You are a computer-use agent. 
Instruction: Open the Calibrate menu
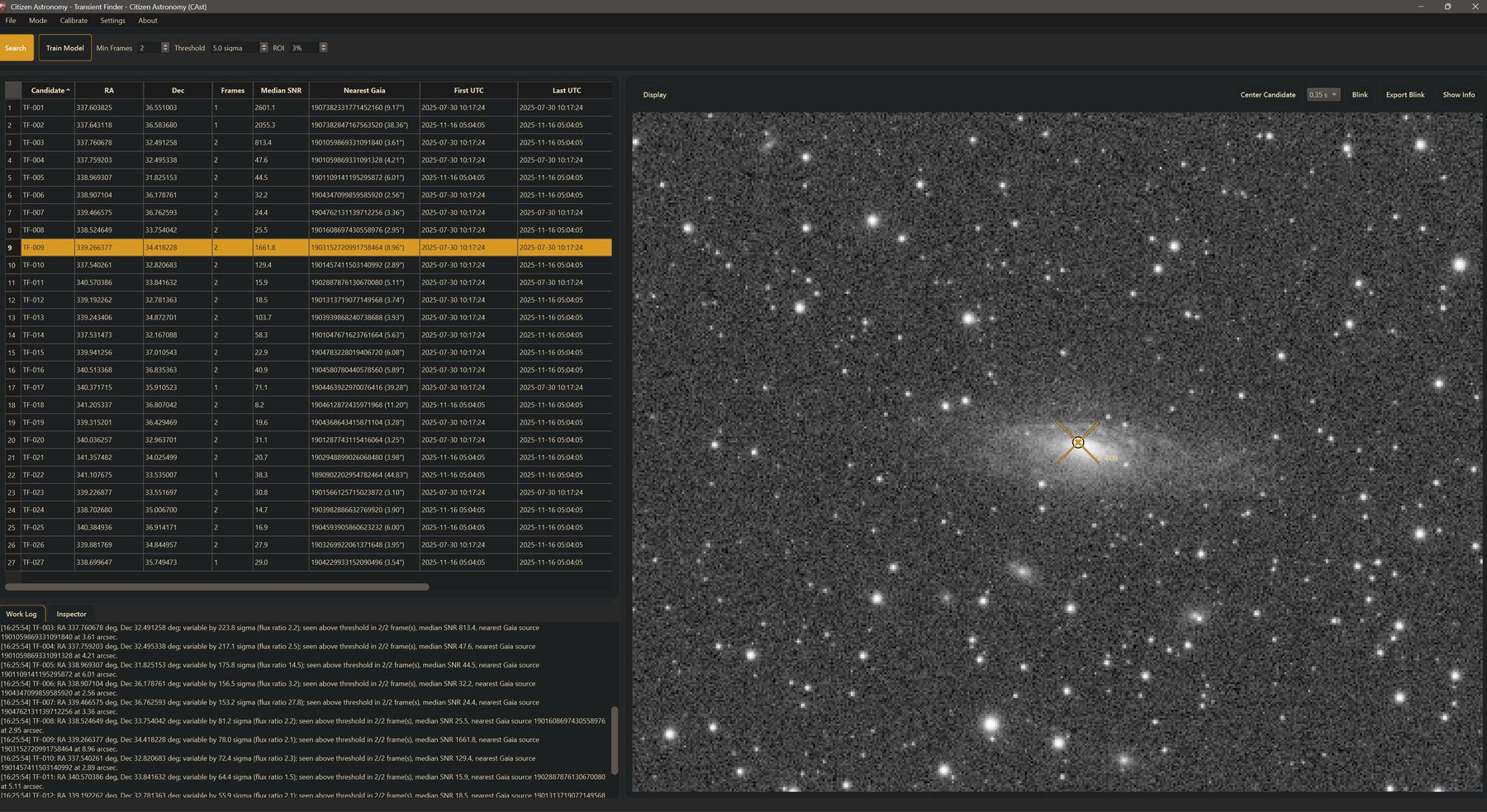pyautogui.click(x=74, y=21)
